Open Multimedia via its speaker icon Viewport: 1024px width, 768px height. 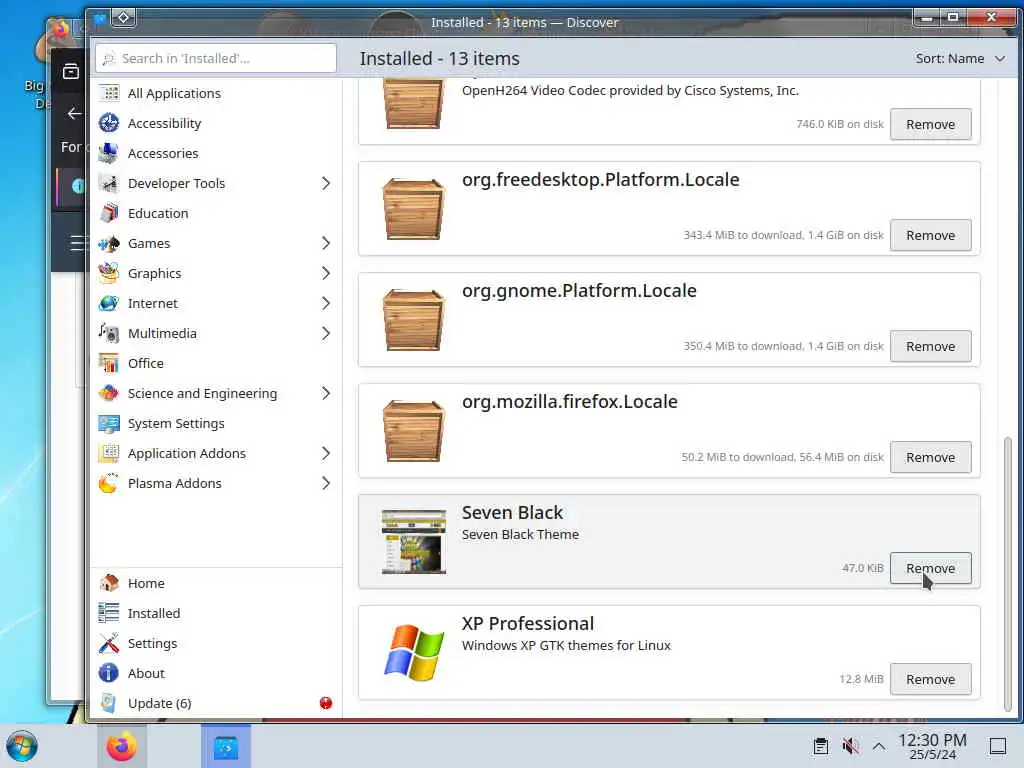[109, 334]
